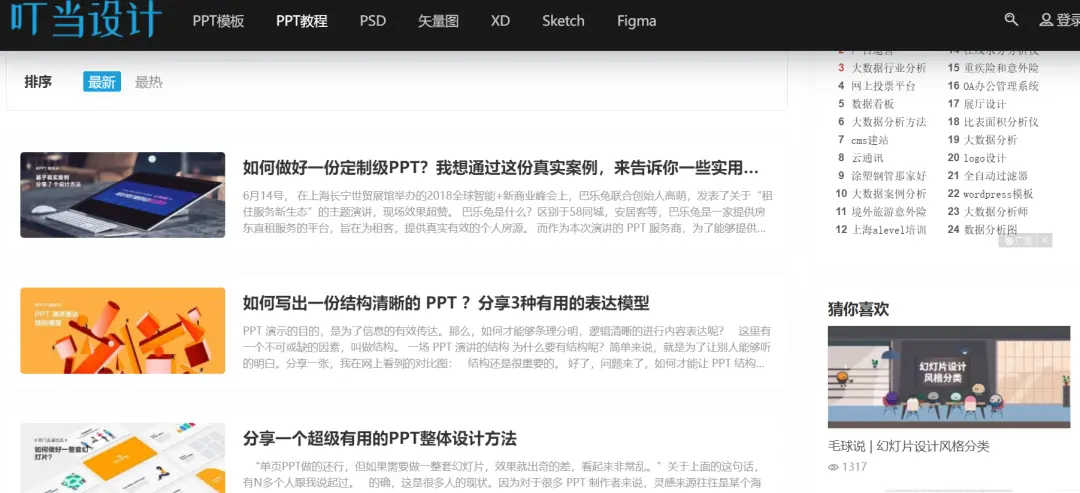Click the orange thumbnail of 结构清晰 article
The image size is (1080, 493).
pyautogui.click(x=123, y=331)
